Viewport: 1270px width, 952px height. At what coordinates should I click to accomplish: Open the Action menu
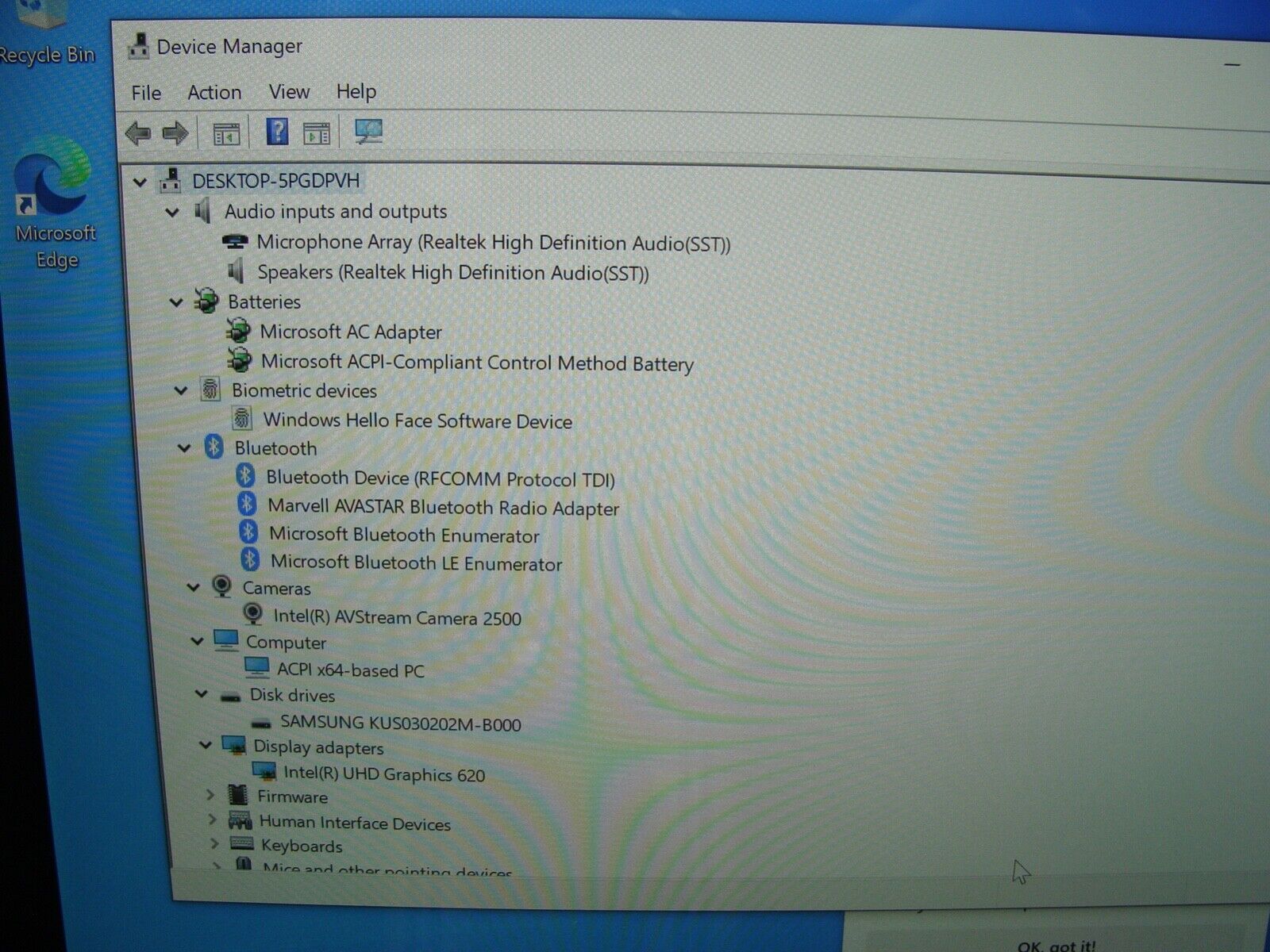(x=214, y=92)
